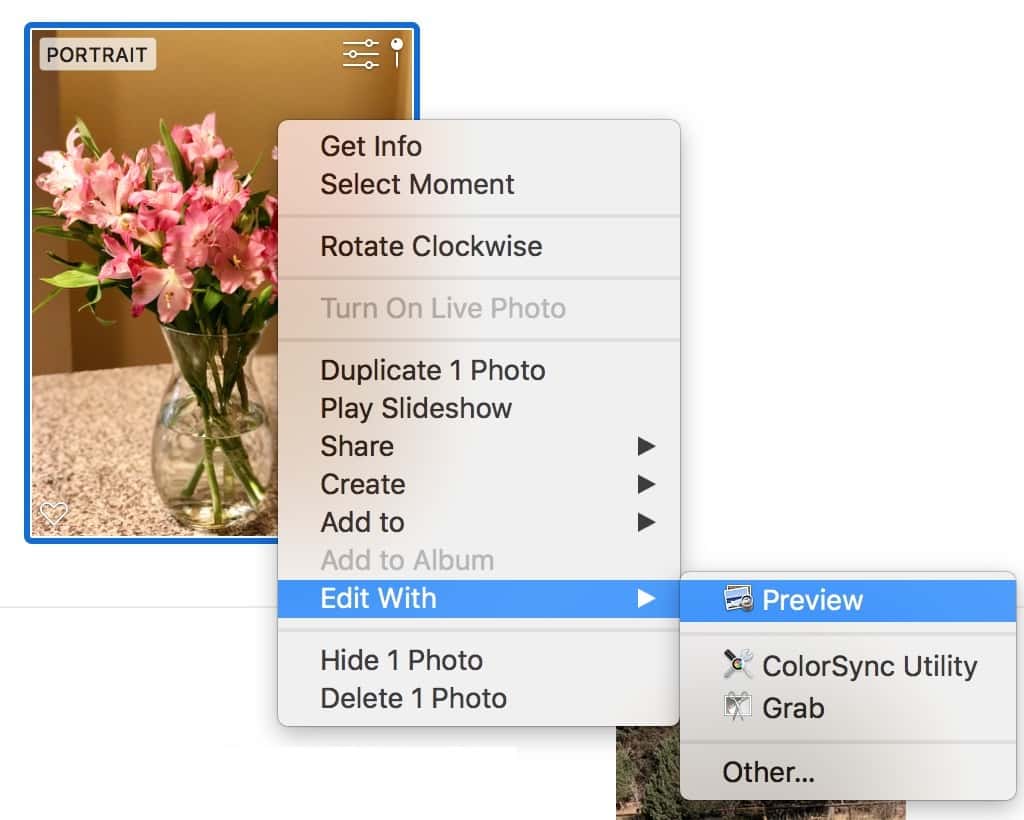Click the ColorSync Utility icon
1024x820 pixels.
pos(738,665)
